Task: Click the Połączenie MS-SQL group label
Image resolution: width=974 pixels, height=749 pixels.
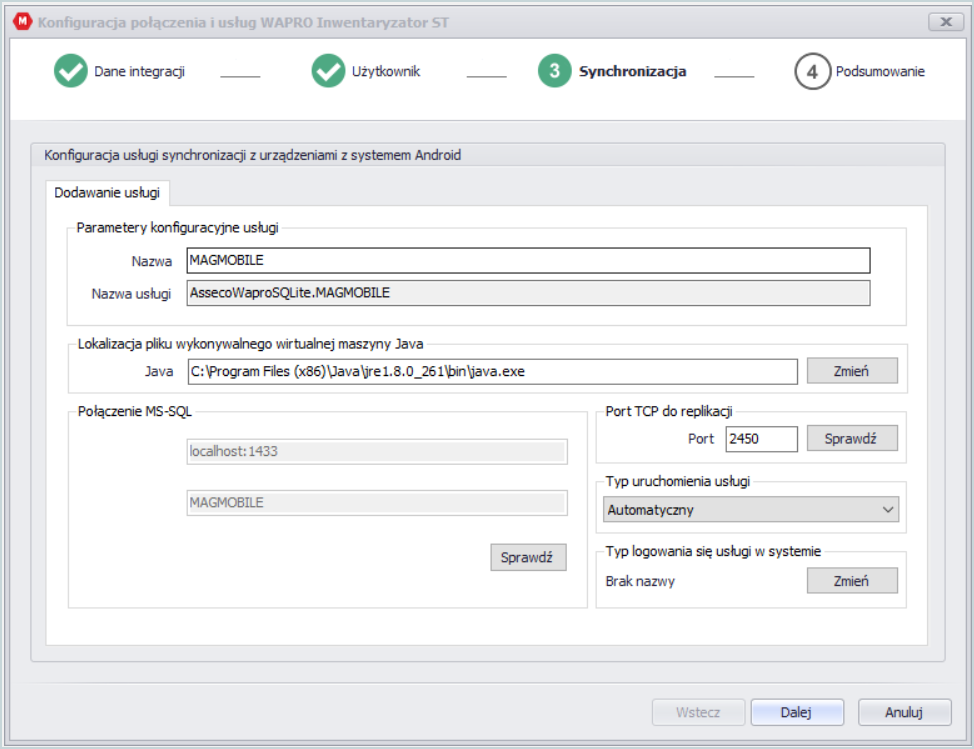Action: pos(135,411)
